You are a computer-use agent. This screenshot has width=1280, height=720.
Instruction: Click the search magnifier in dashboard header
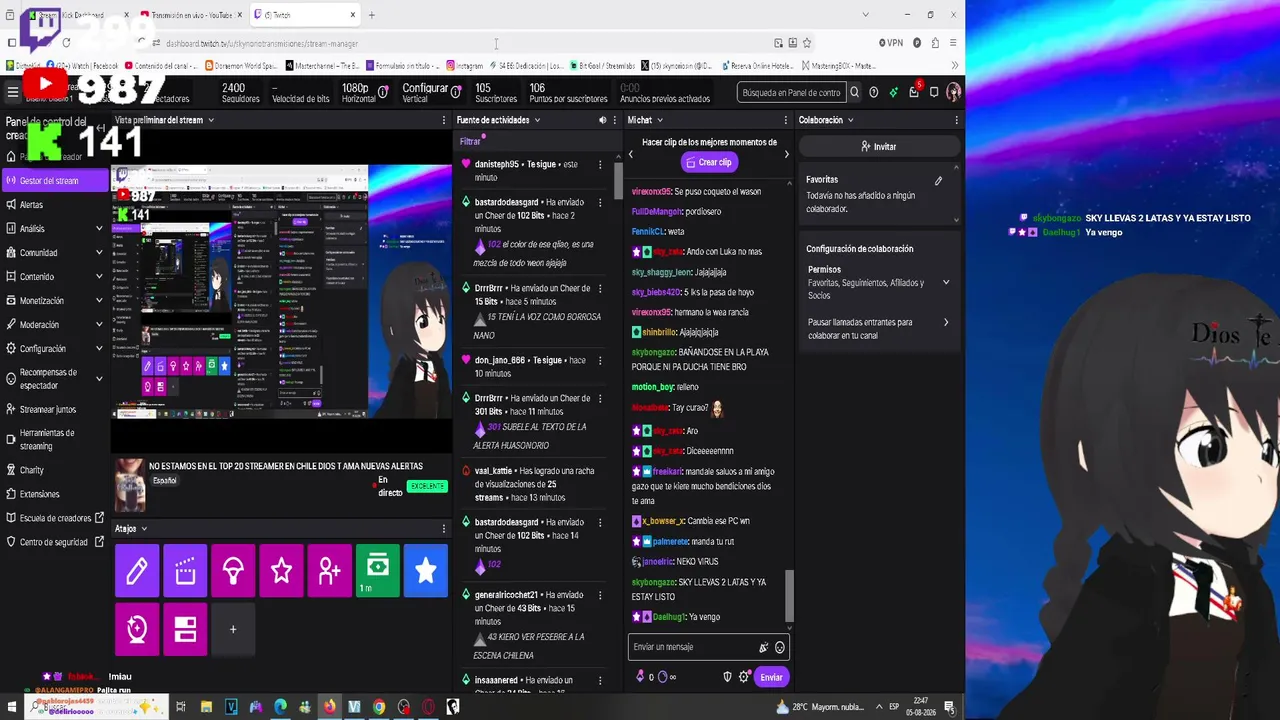click(854, 92)
